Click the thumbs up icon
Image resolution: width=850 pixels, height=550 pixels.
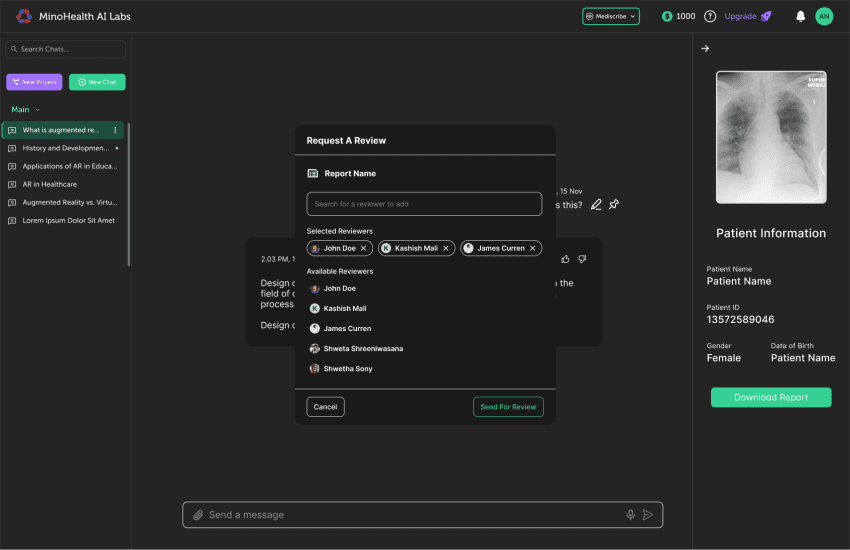click(x=565, y=259)
